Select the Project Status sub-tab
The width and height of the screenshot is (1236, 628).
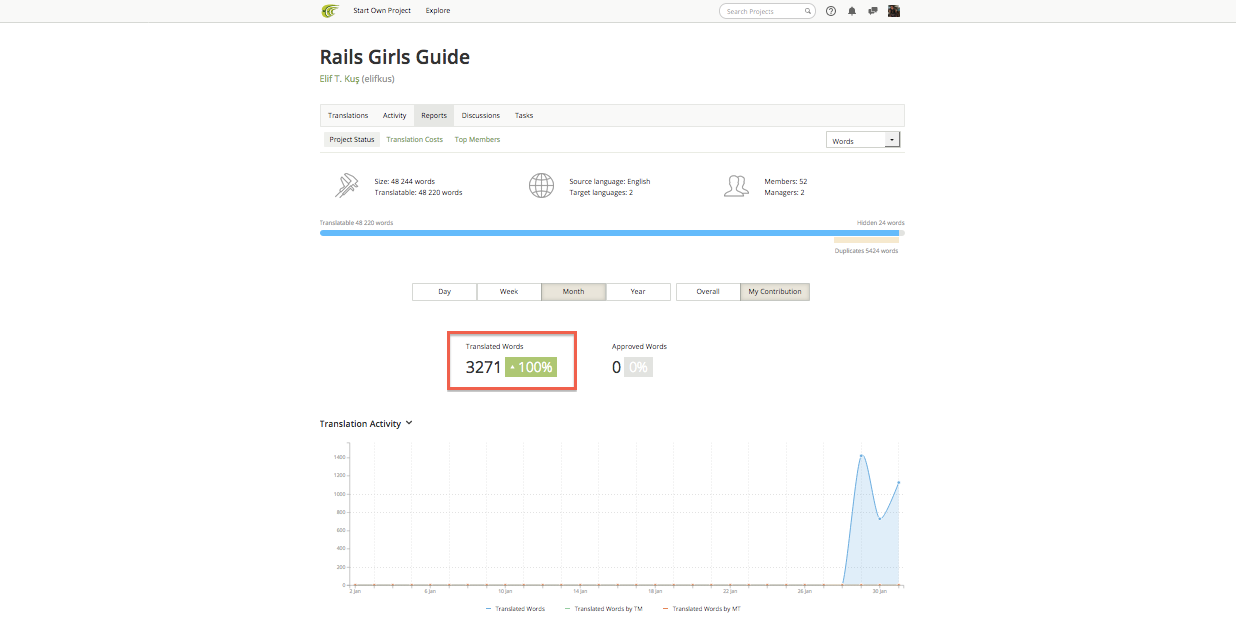[352, 140]
